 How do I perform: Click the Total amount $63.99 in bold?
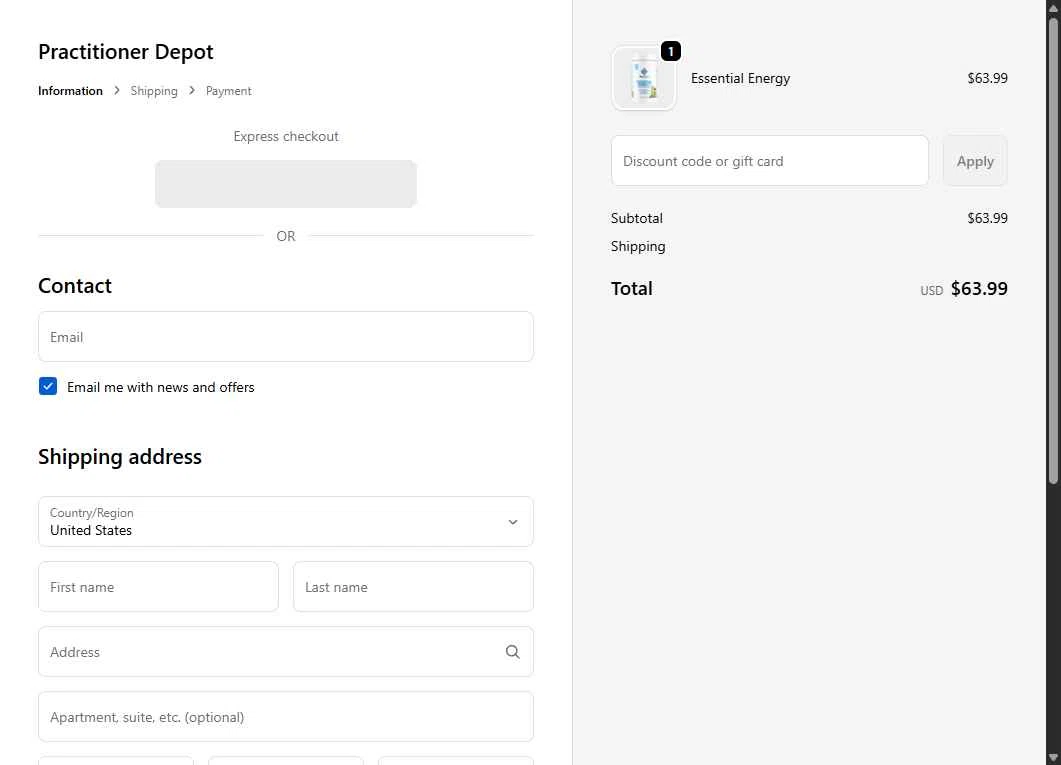pos(978,289)
